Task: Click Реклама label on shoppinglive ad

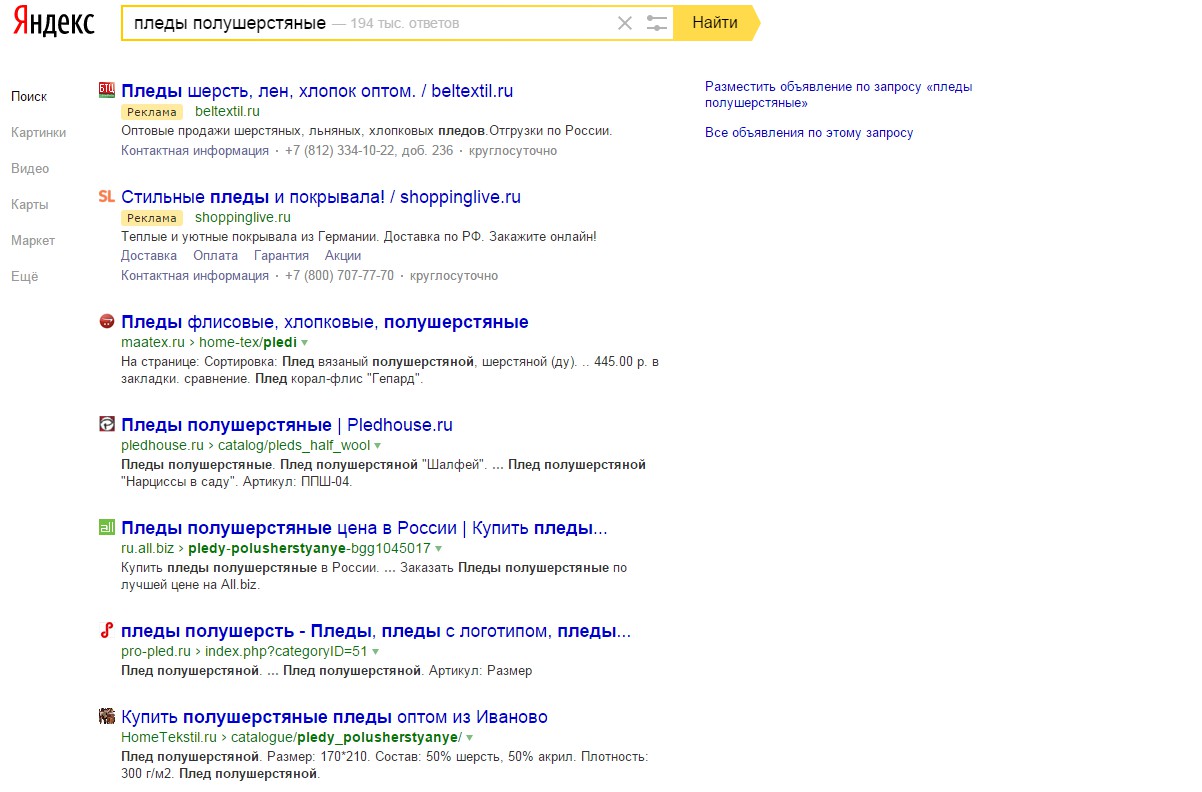Action: [153, 218]
